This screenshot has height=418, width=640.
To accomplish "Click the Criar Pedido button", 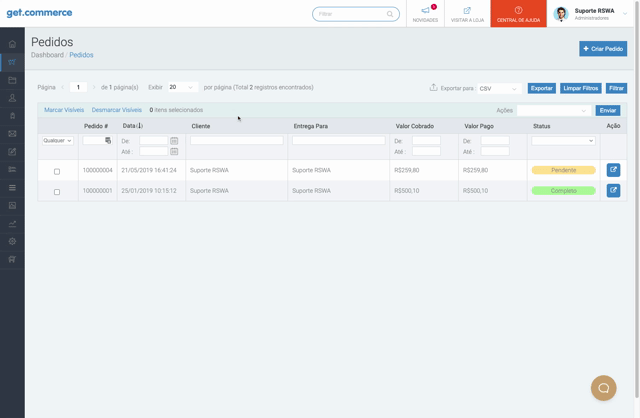I will 603,49.
